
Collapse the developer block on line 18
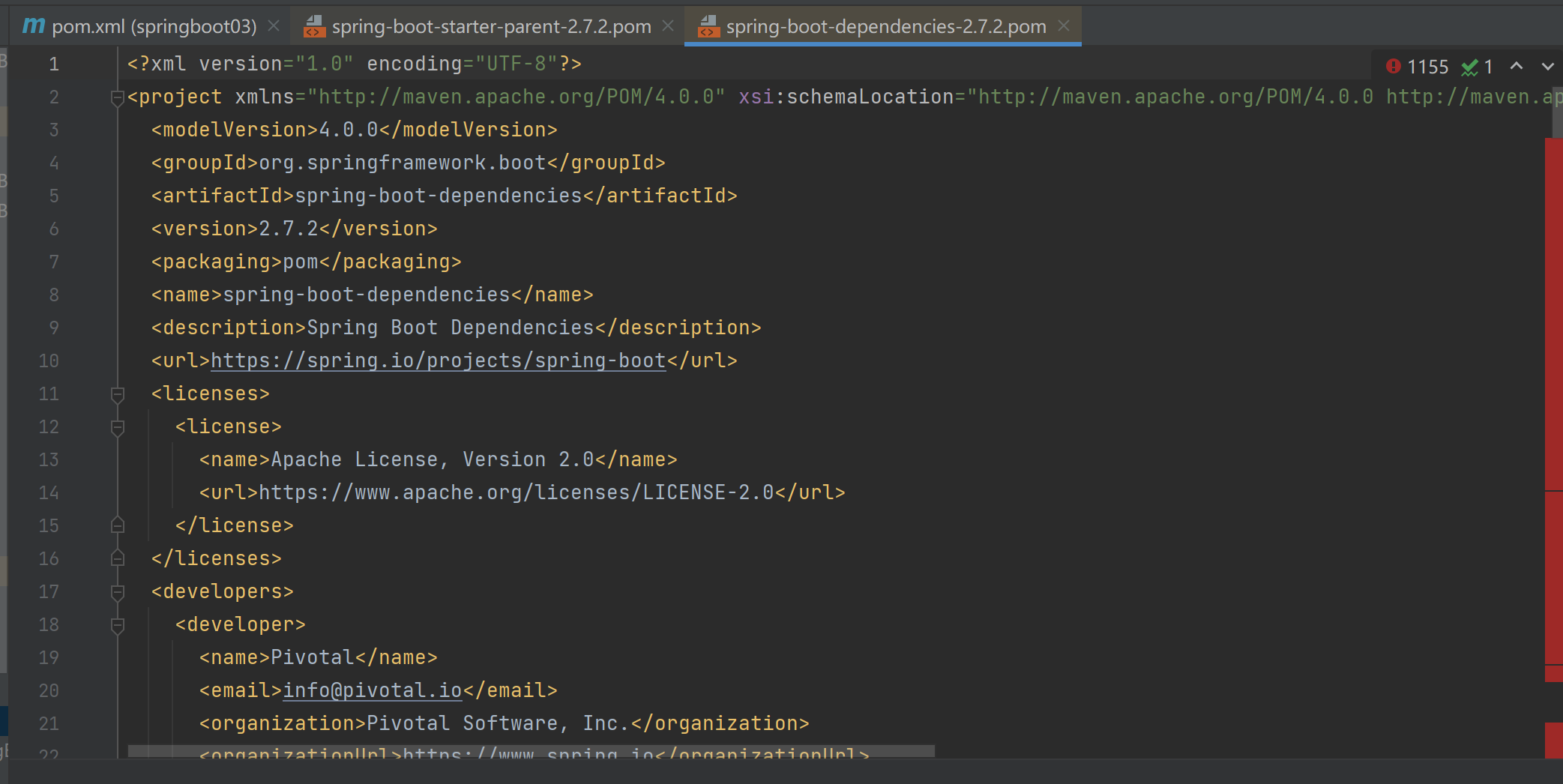(x=117, y=625)
